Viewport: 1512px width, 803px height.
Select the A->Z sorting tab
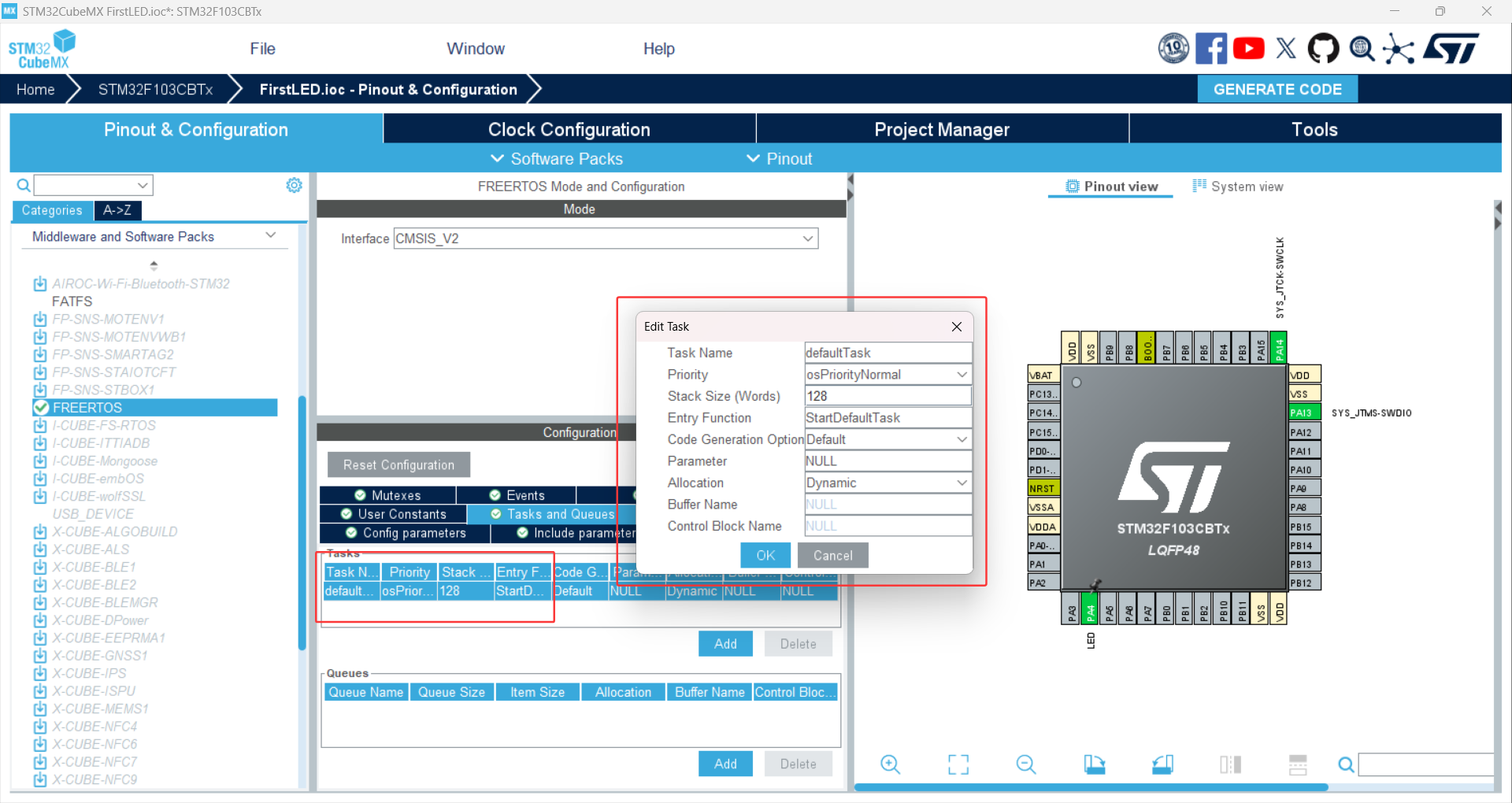[117, 210]
